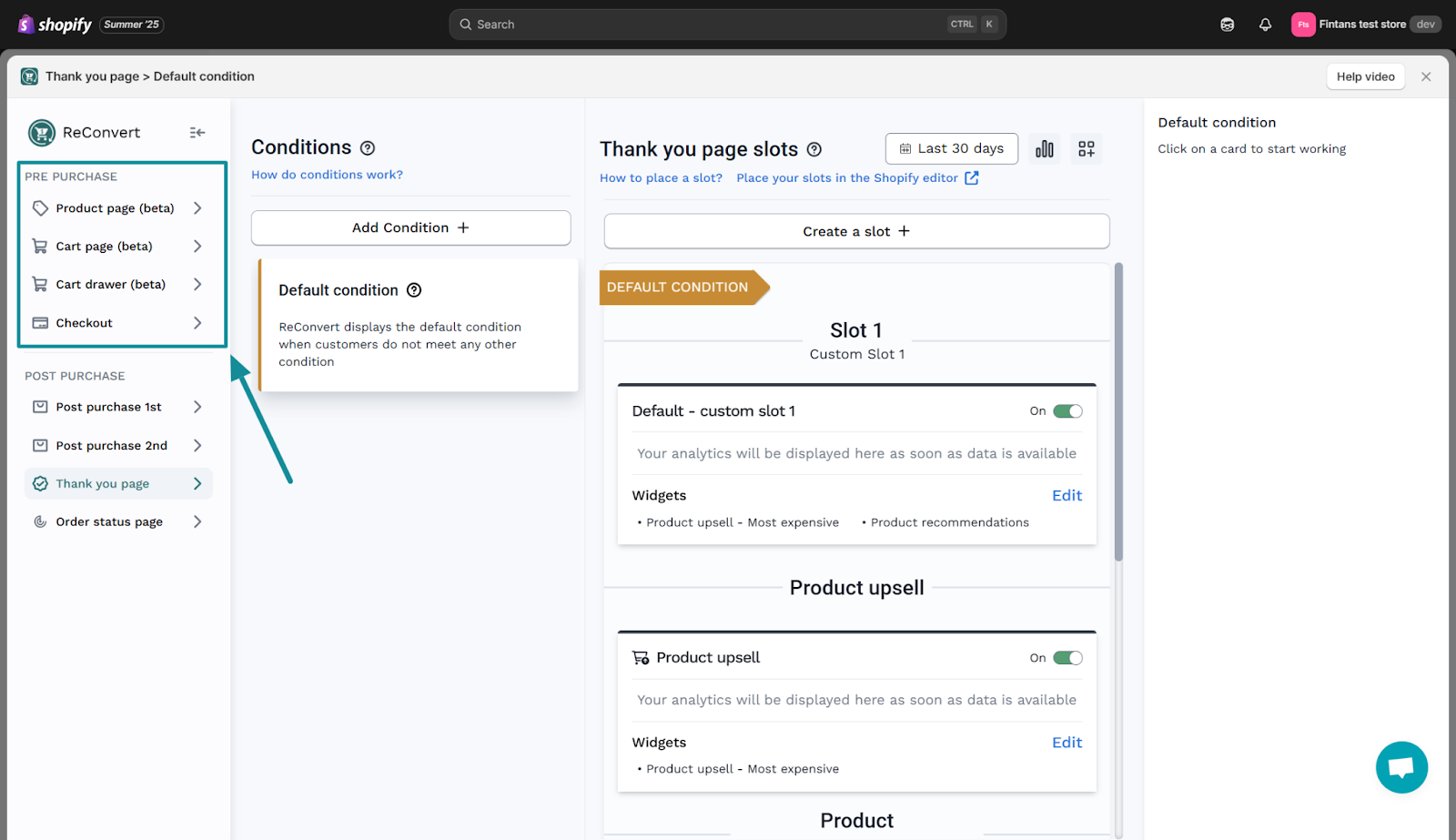
Task: Open the analytics bar chart icon
Action: click(1045, 149)
